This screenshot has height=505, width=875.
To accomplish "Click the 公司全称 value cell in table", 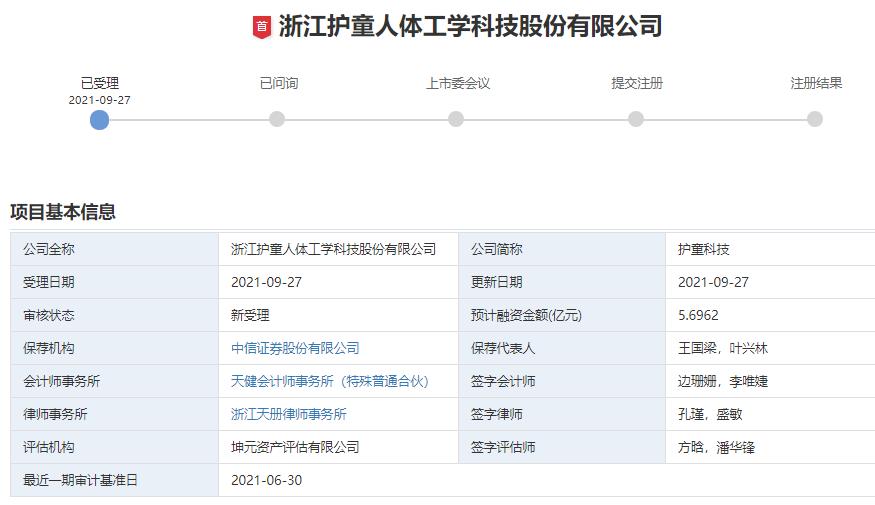I will click(x=338, y=249).
